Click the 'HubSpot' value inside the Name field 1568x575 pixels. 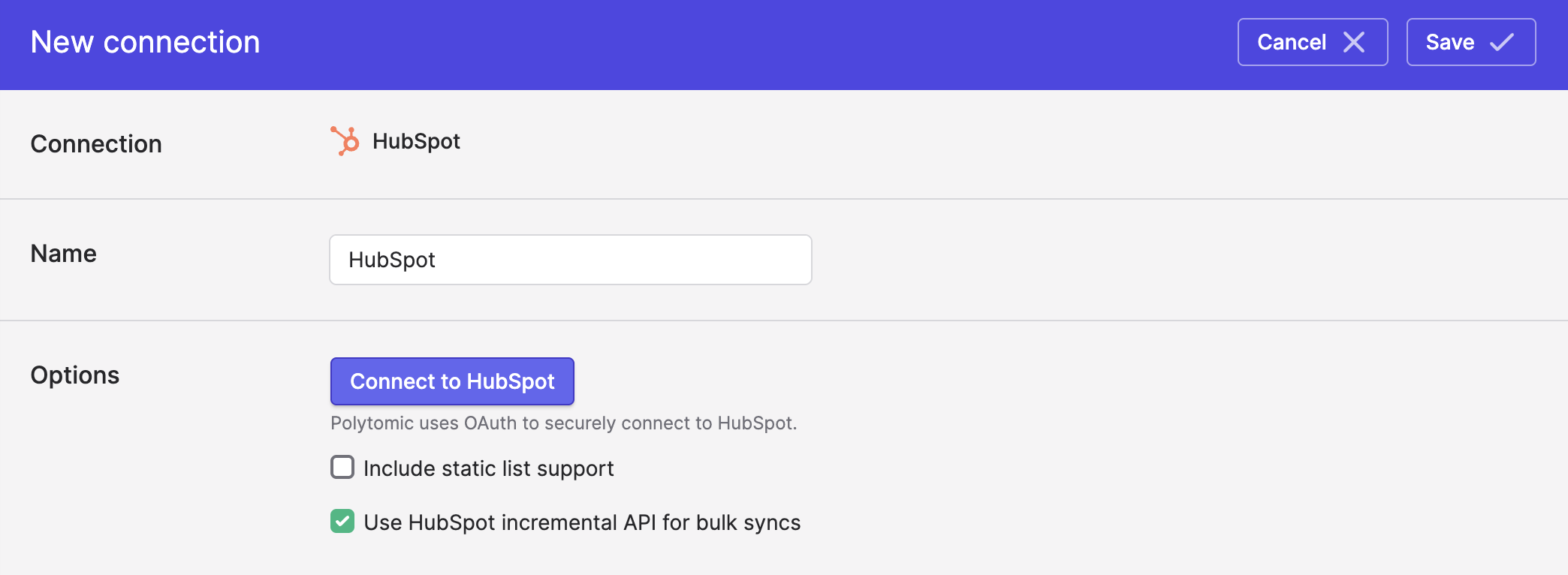click(x=392, y=260)
